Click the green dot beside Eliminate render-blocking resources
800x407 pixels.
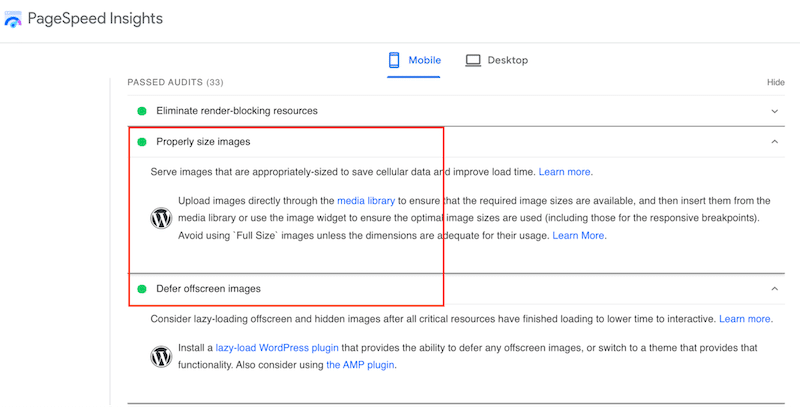coord(142,111)
